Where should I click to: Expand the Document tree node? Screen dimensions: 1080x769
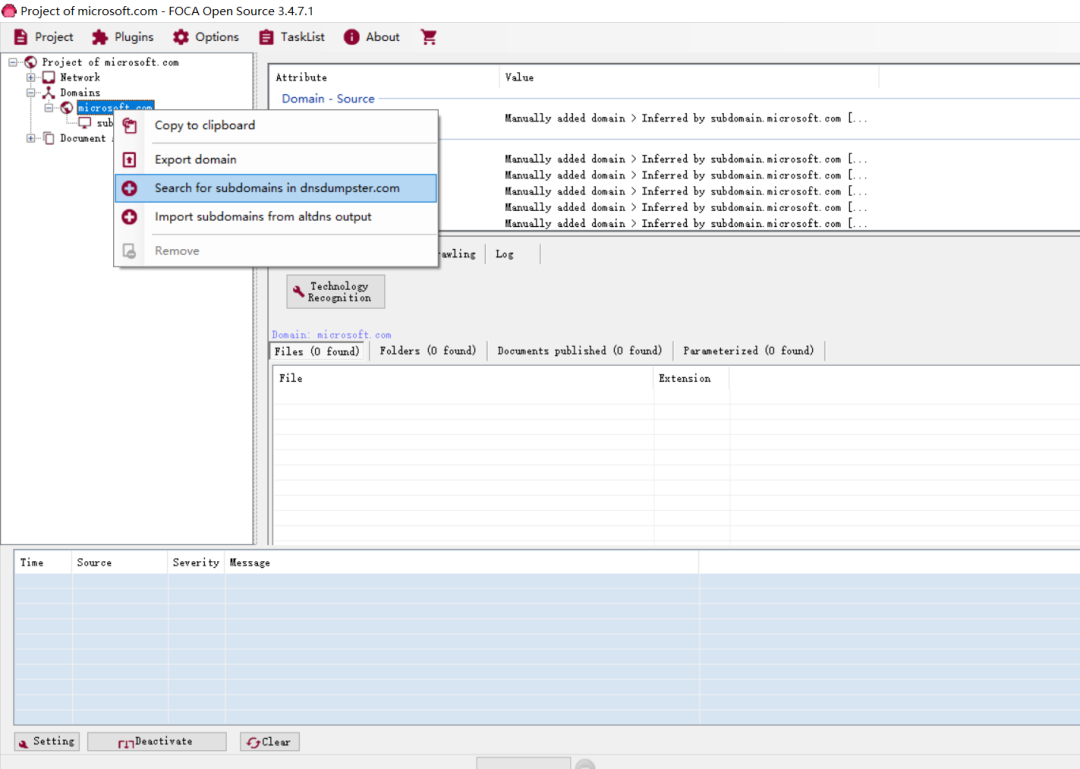pos(31,138)
